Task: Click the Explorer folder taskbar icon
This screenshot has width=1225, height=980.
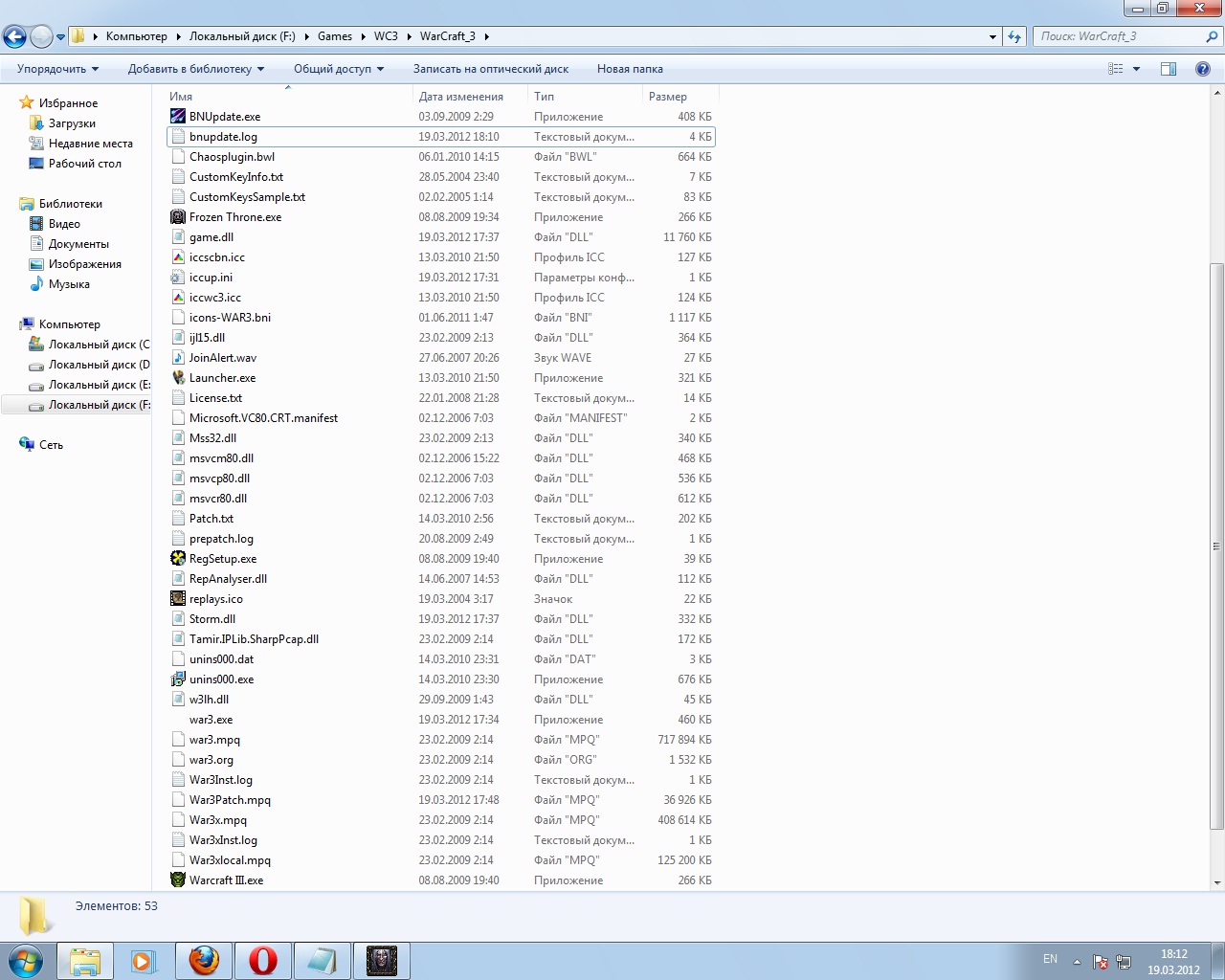Action: tap(85, 961)
